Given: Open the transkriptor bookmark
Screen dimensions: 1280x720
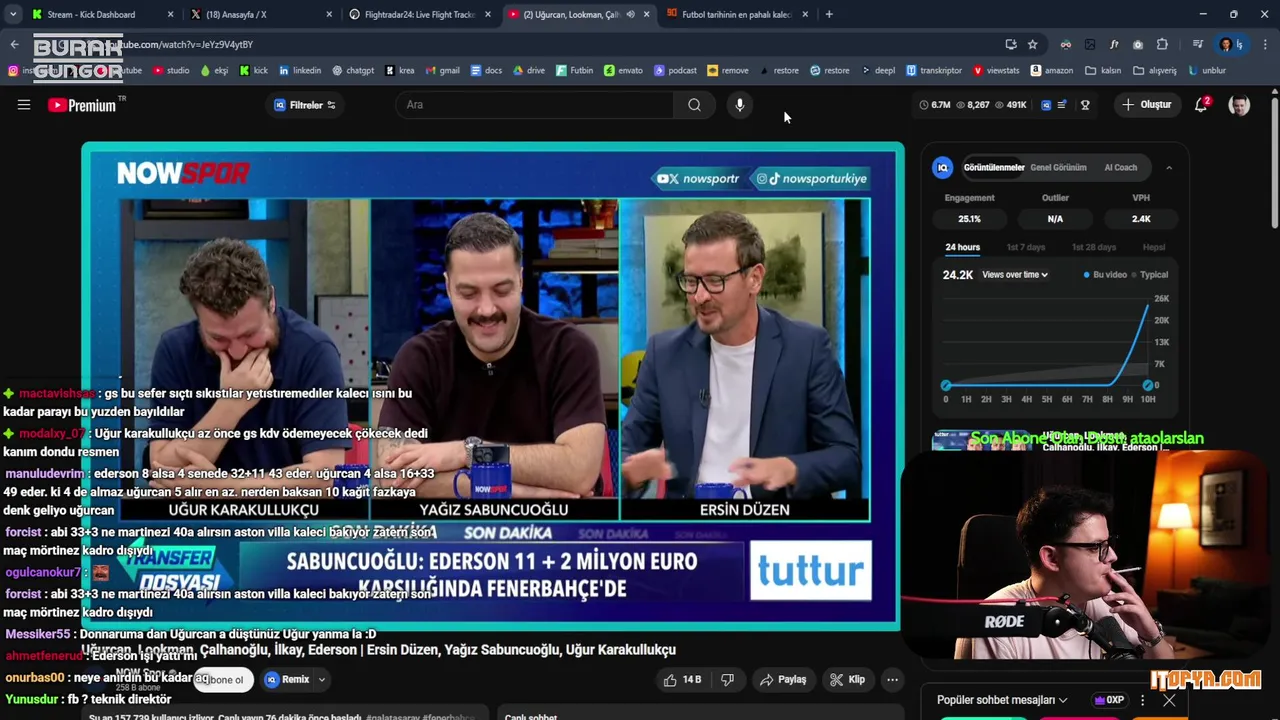Looking at the screenshot, I should pos(934,71).
